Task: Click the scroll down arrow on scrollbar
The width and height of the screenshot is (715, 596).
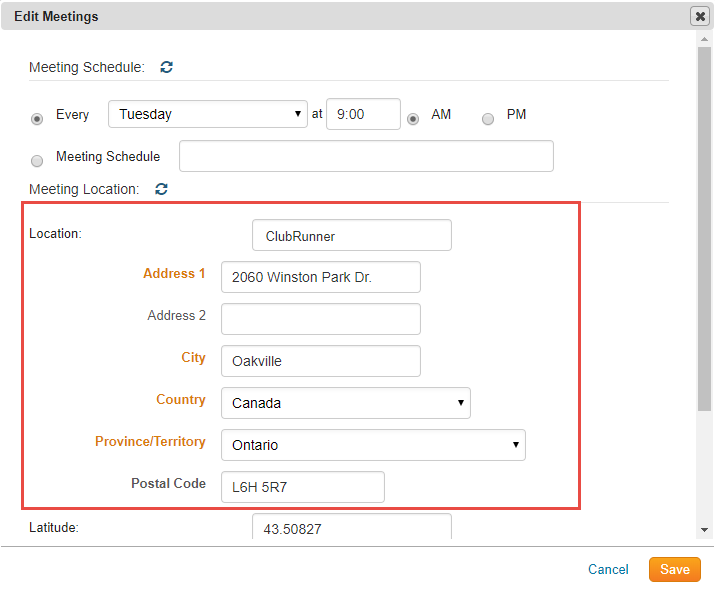Action: 705,529
